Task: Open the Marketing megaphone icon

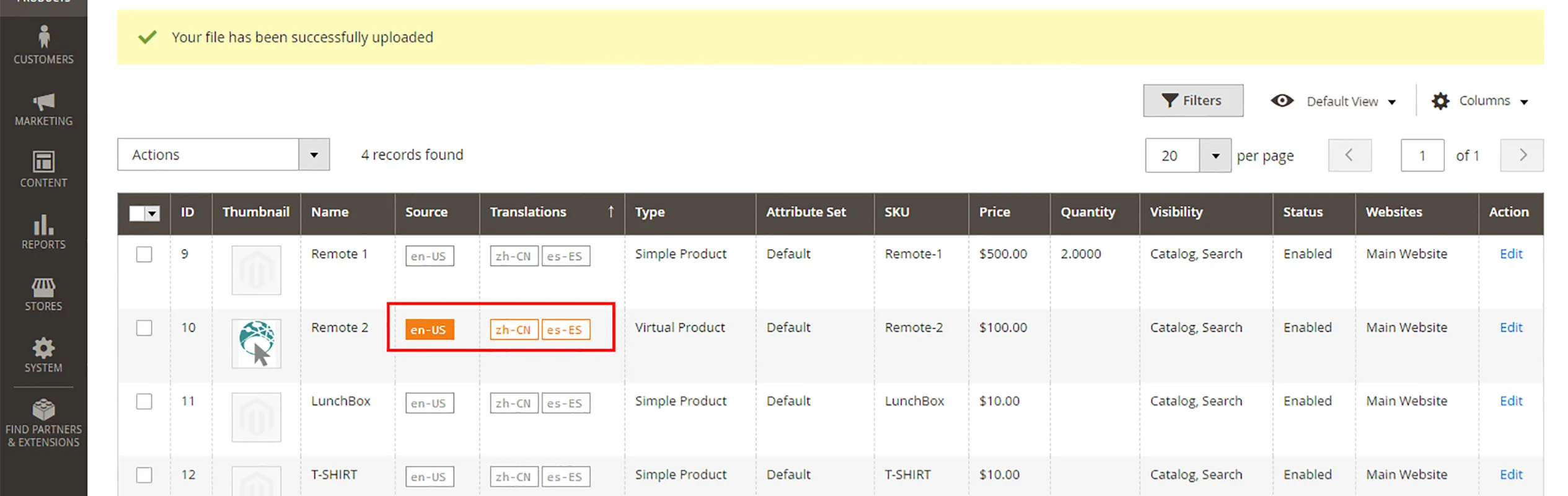Action: pos(43,102)
